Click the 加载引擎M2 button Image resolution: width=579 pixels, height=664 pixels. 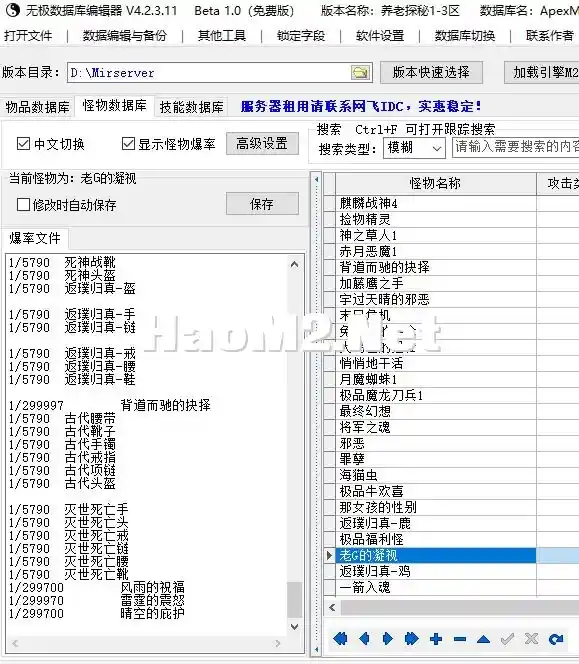pyautogui.click(x=542, y=72)
